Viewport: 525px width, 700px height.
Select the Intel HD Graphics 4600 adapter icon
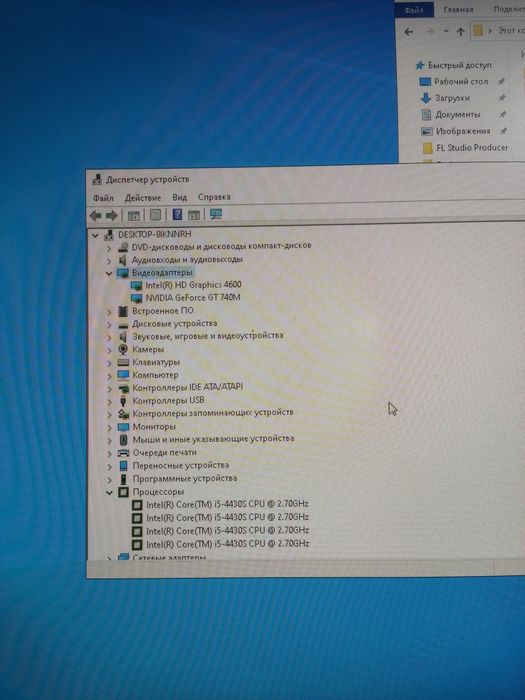137,286
